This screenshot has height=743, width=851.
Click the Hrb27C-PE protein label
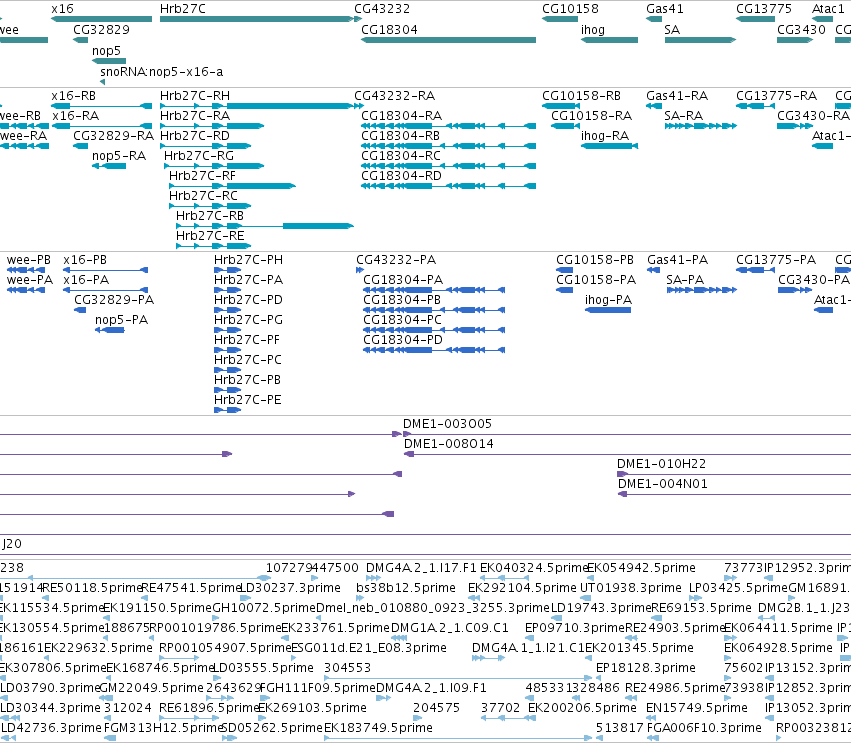pyautogui.click(x=247, y=400)
